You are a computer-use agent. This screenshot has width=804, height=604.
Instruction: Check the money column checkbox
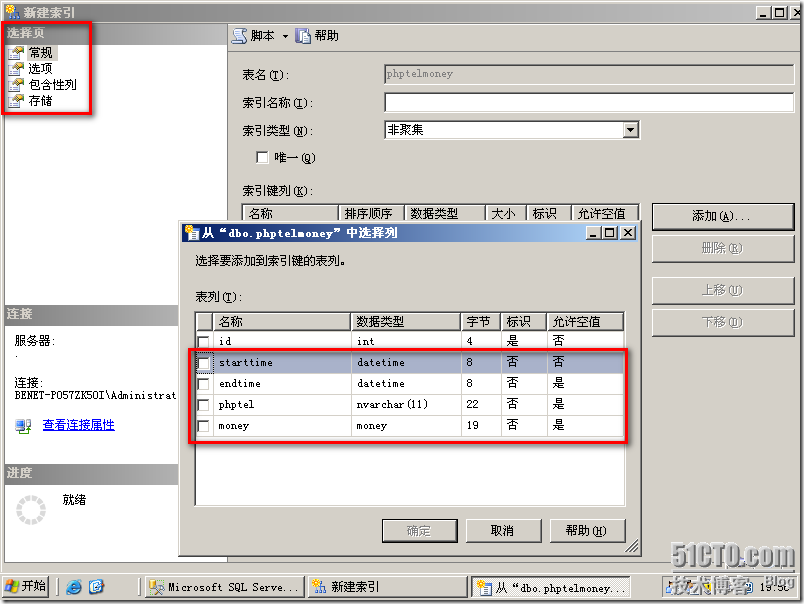pyautogui.click(x=203, y=426)
